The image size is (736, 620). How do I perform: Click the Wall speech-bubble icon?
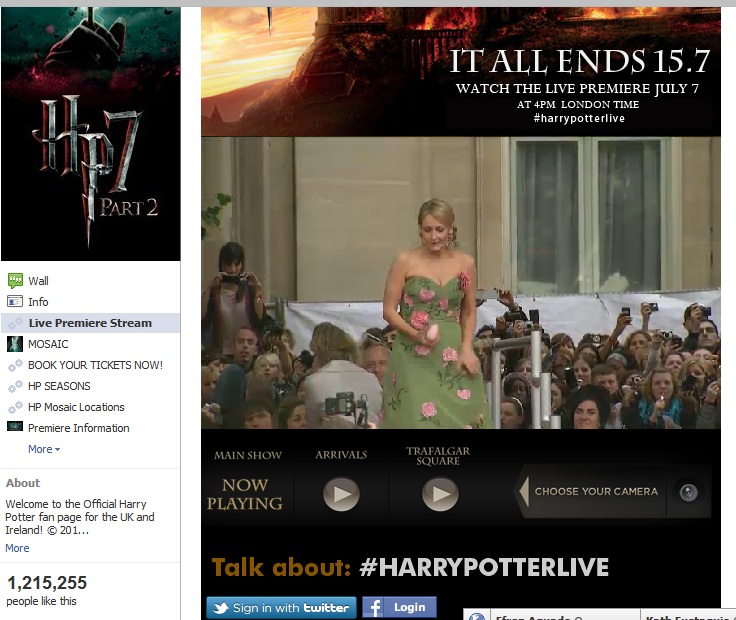pyautogui.click(x=15, y=281)
